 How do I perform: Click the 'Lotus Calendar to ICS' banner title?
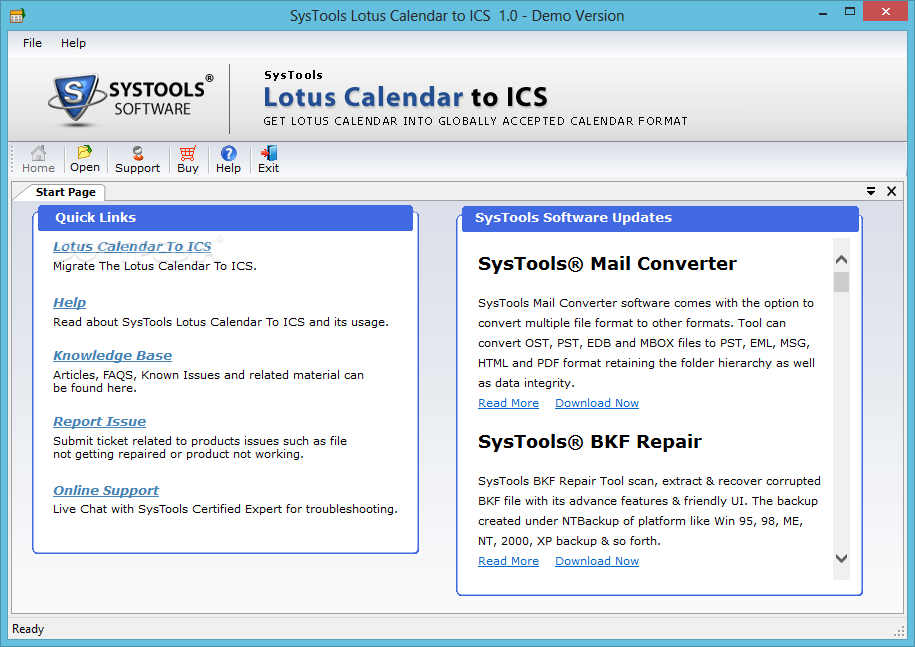click(x=406, y=97)
